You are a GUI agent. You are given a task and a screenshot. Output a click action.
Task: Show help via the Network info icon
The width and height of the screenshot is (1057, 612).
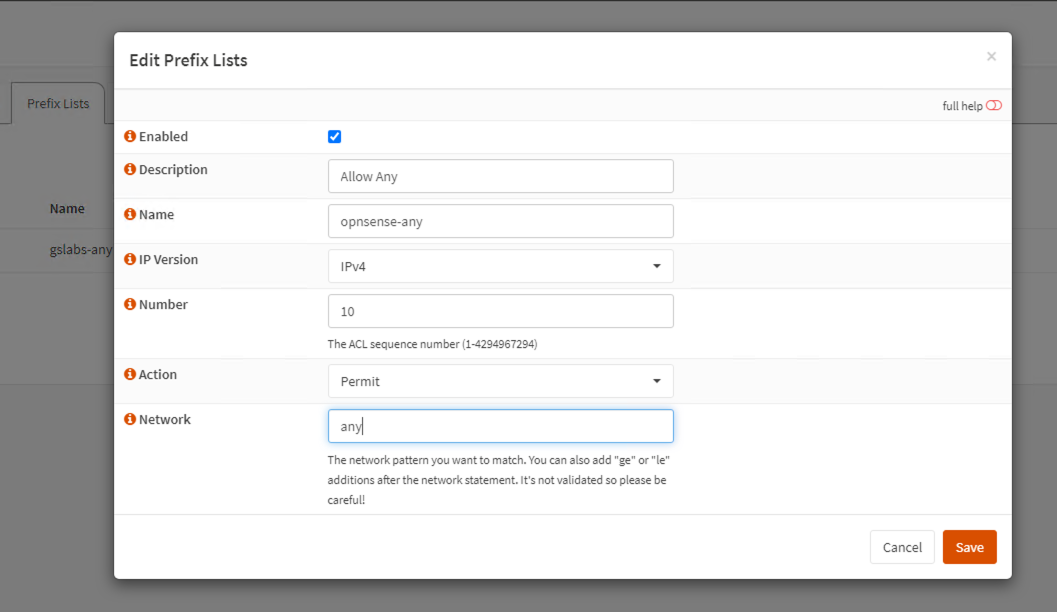[x=130, y=419]
